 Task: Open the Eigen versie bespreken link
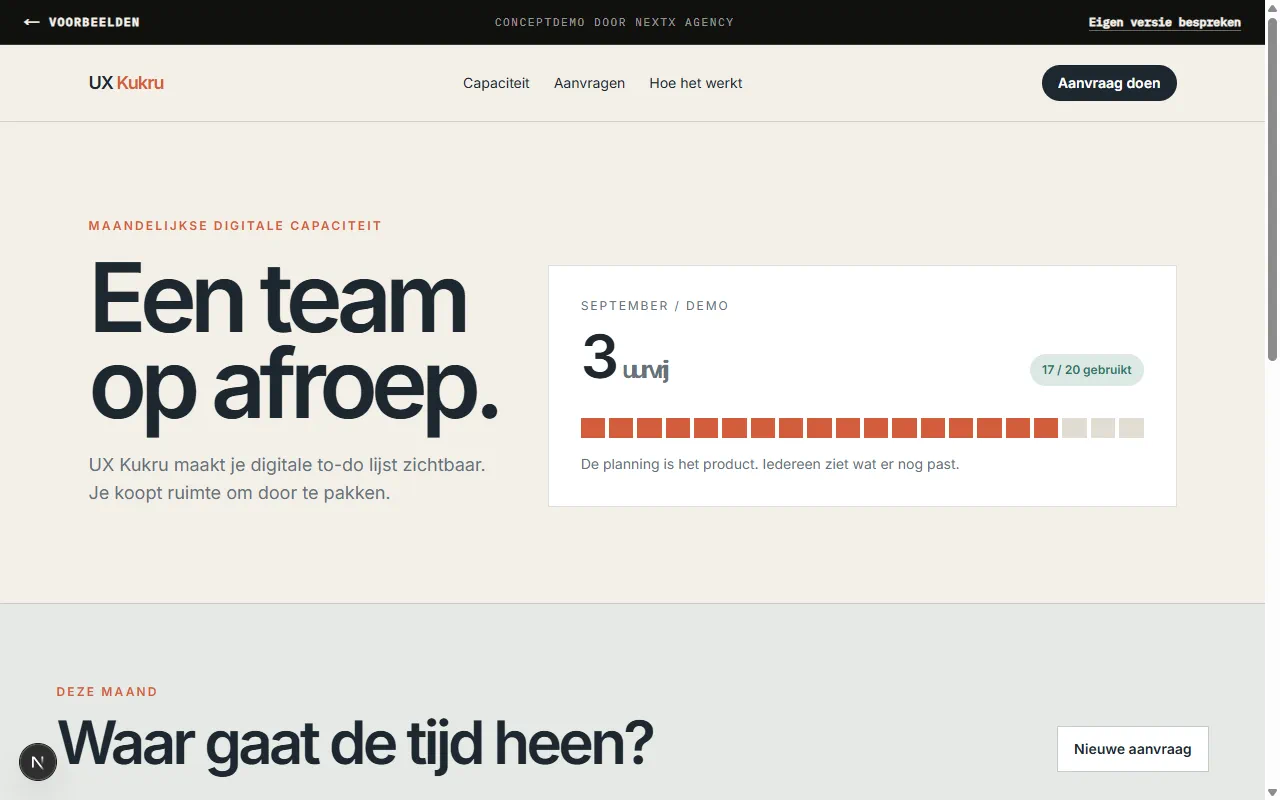1165,22
